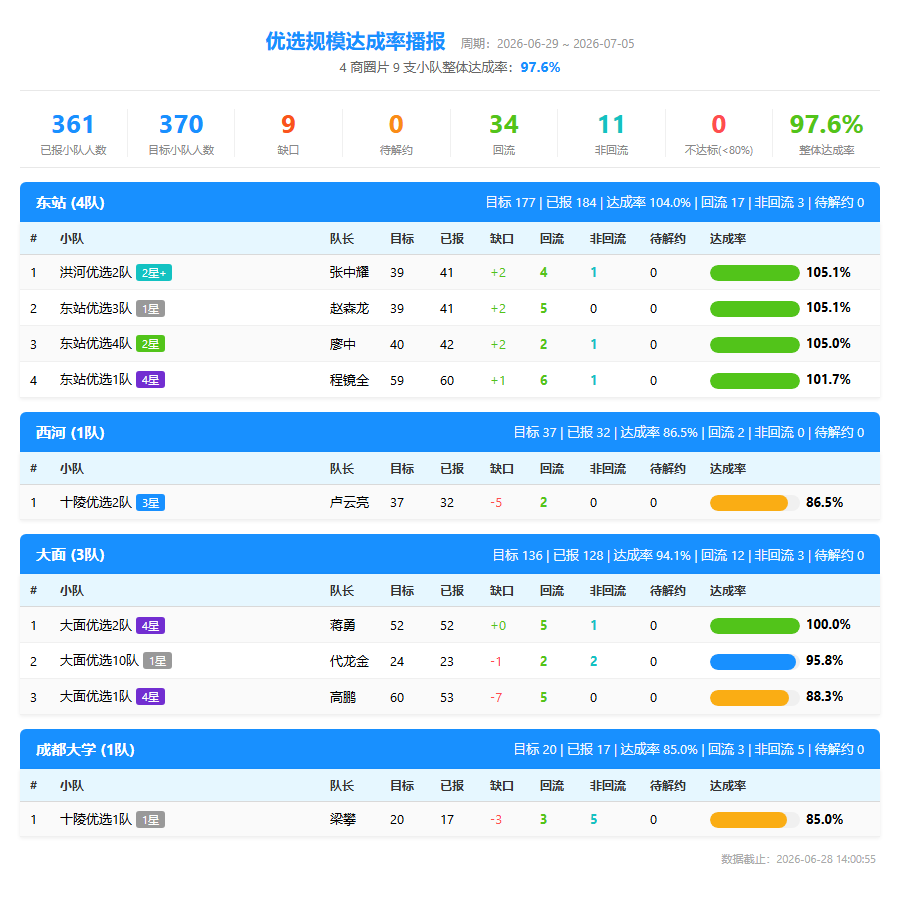The height and width of the screenshot is (898, 900).
Task: Click the 1星 badge on 东站优选3队
Action: tap(150, 309)
